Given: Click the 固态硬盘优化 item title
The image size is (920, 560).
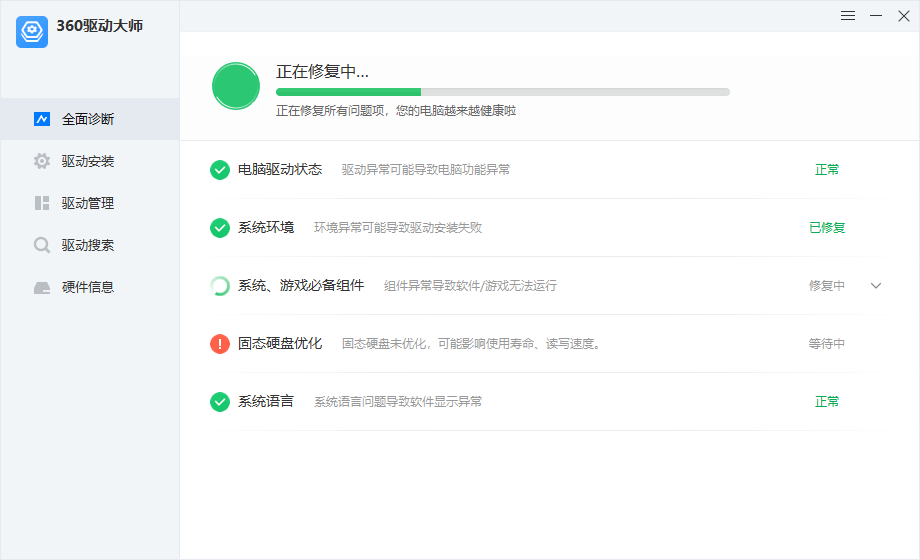Looking at the screenshot, I should coord(280,343).
